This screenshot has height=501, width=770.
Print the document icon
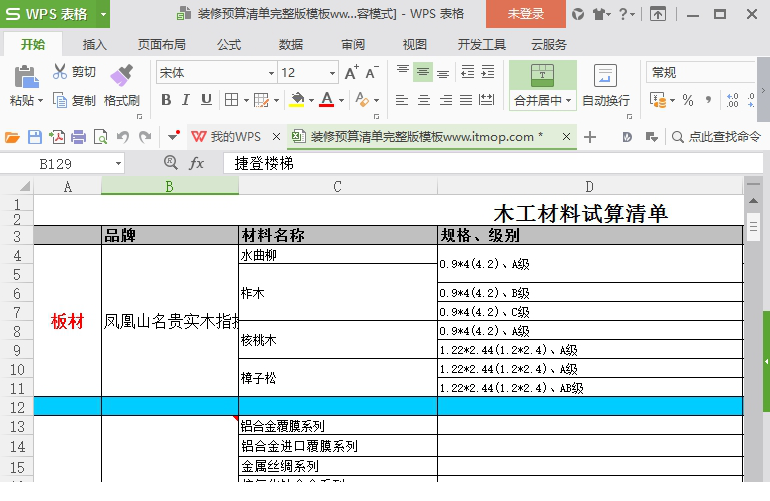click(79, 137)
